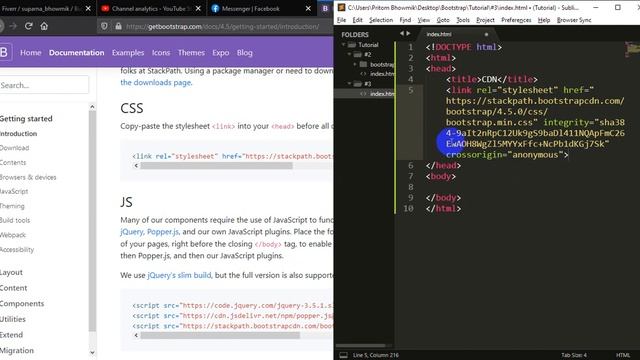
Task: Open Sublime Text Help menu
Action: pos(544,20)
